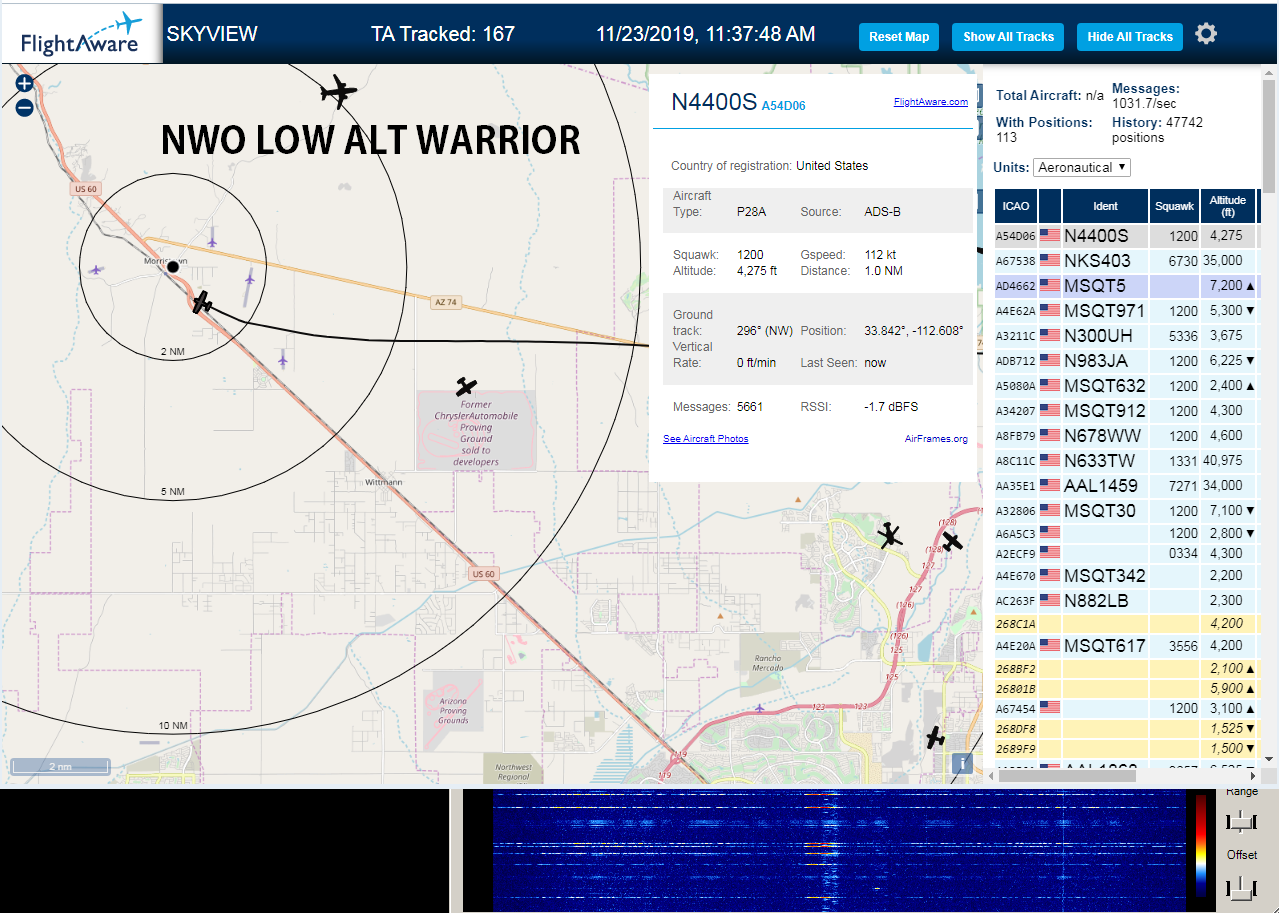Open the FlightAware.com link in aircraft panel
The width and height of the screenshot is (1279, 913).
pos(930,102)
